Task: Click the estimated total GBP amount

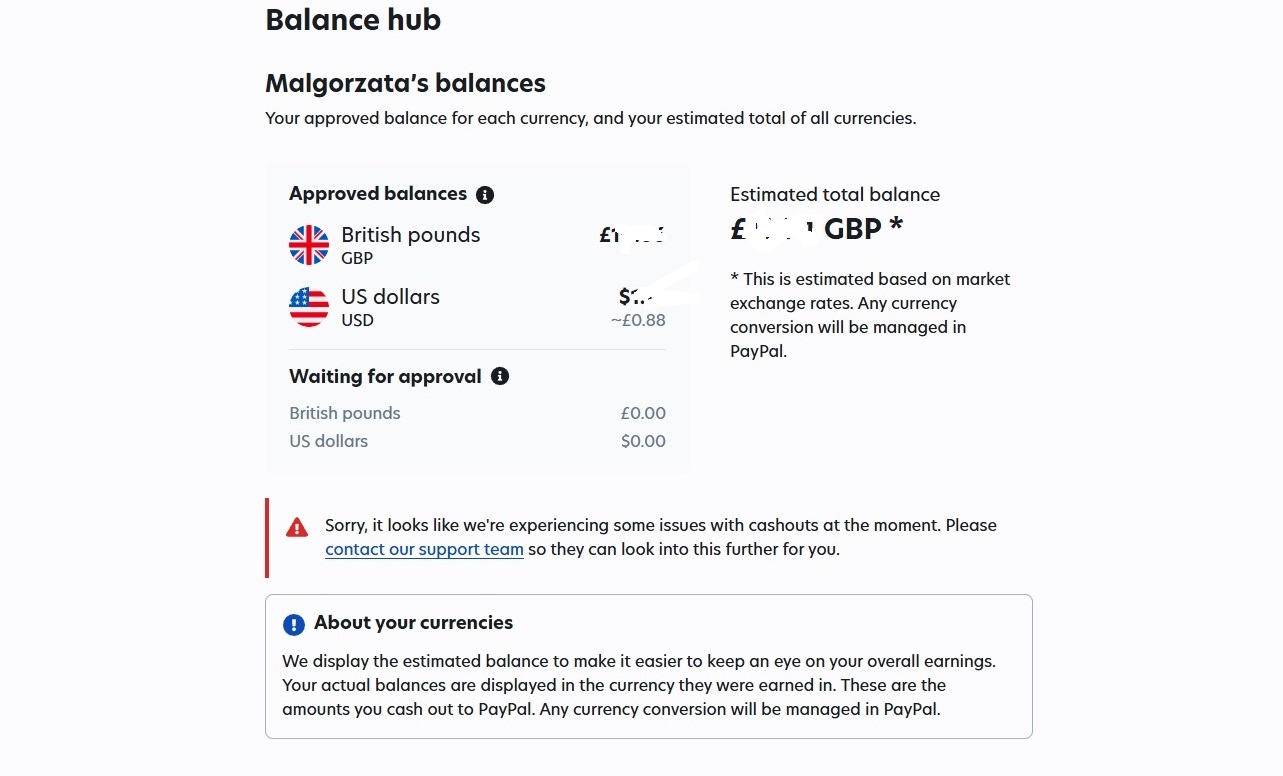Action: click(x=816, y=230)
